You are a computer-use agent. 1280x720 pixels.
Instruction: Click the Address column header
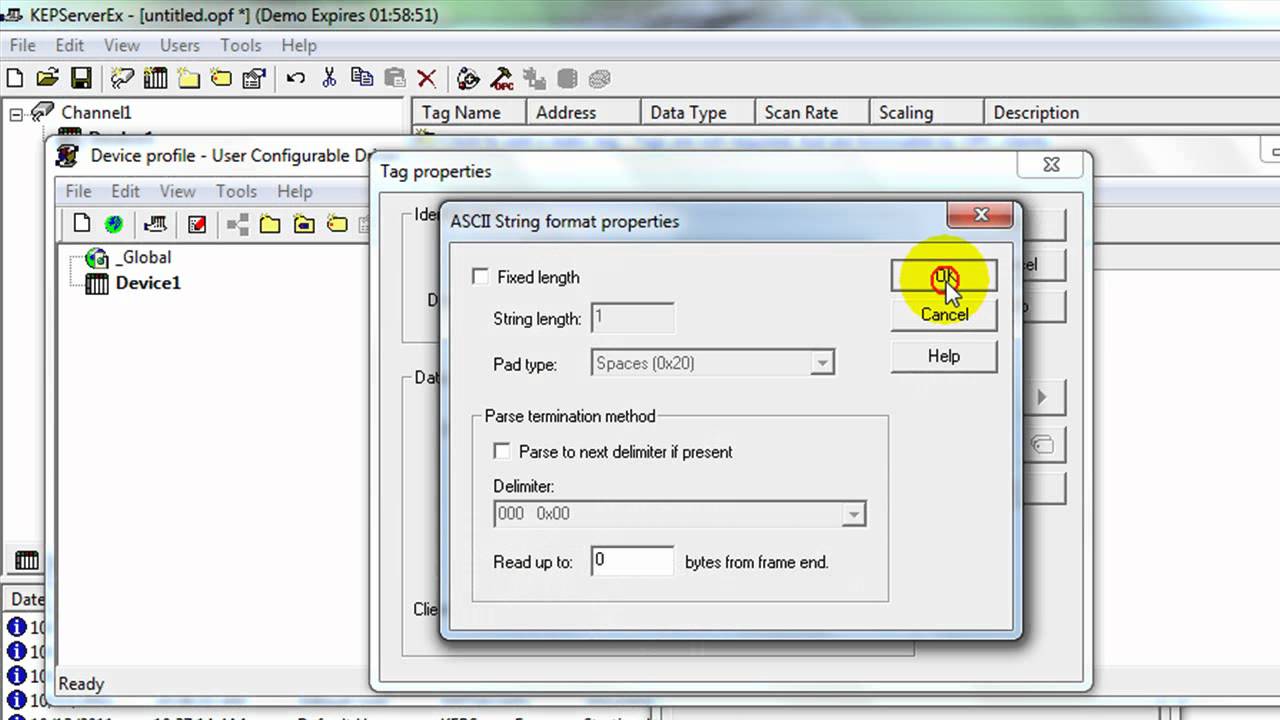tap(583, 112)
